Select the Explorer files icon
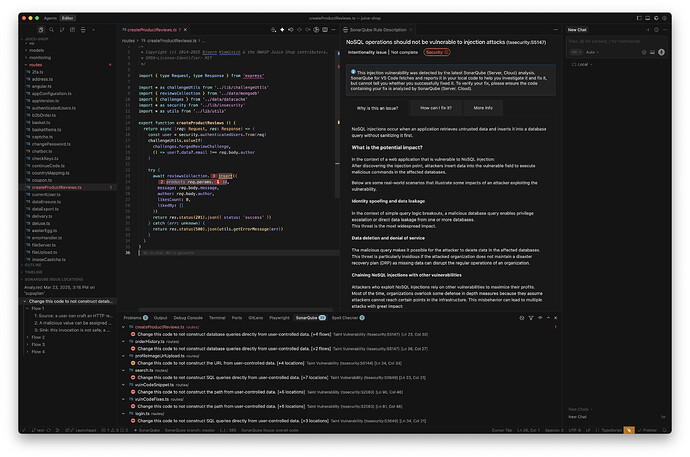This screenshot has height=457, width=690. coord(41,30)
